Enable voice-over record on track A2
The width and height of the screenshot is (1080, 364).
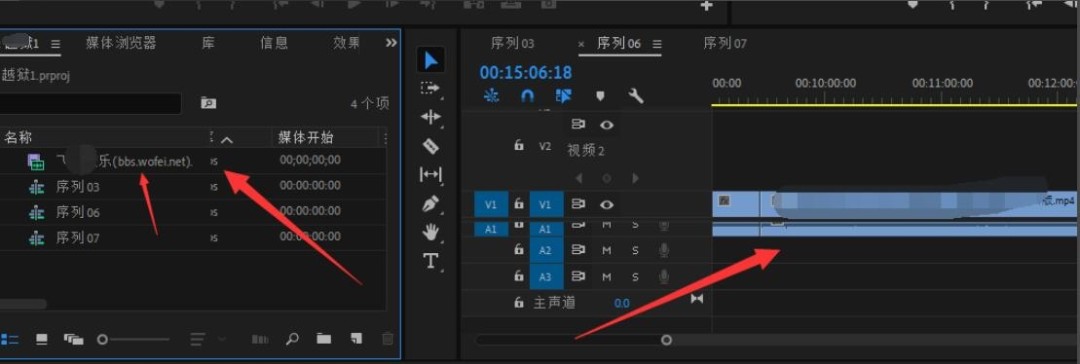664,250
